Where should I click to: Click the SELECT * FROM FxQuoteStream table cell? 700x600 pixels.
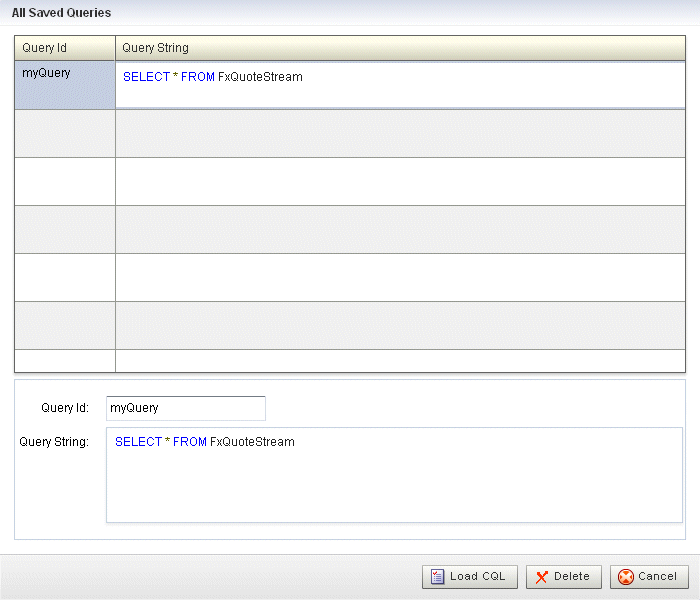400,85
